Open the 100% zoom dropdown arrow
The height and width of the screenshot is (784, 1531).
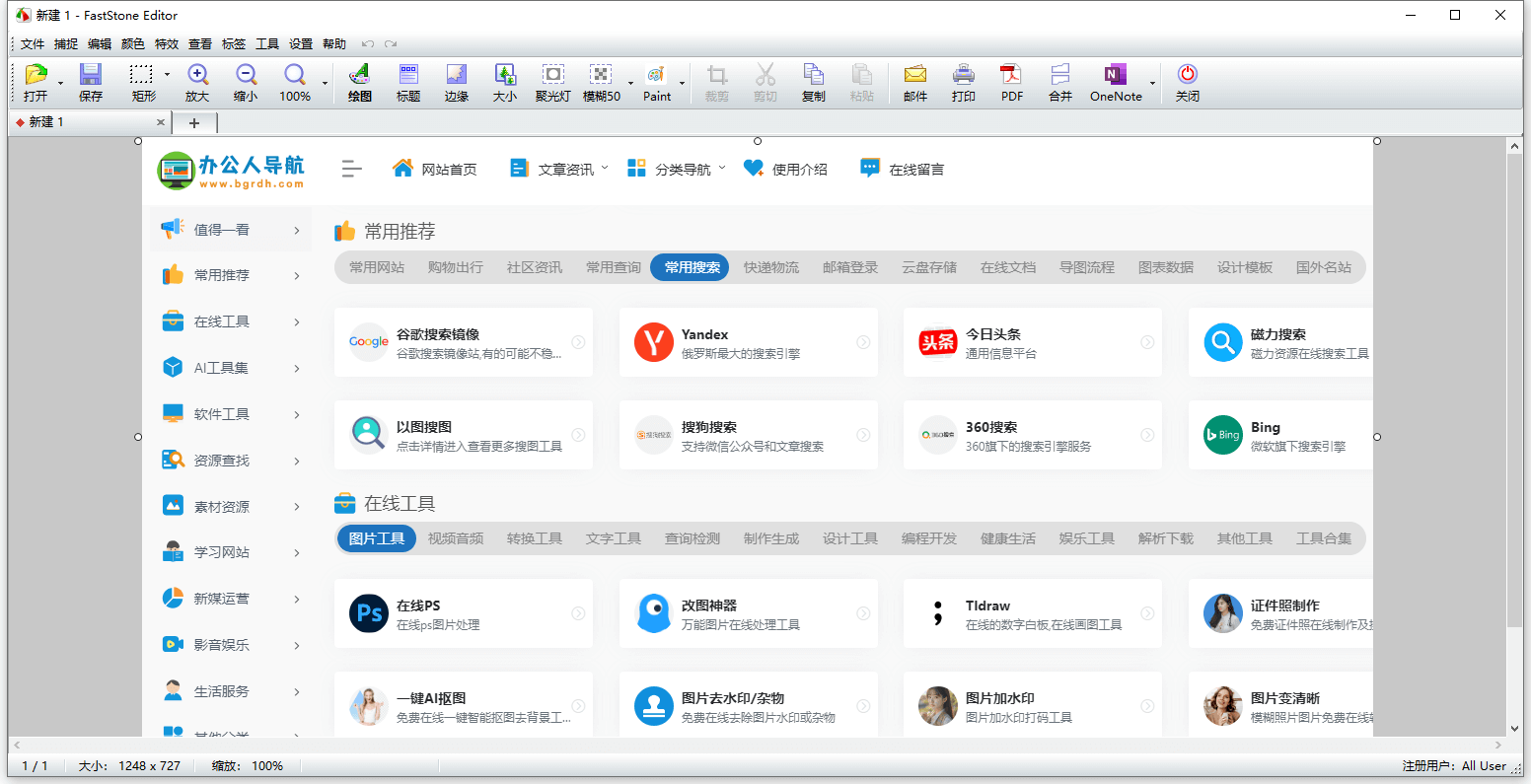click(325, 84)
